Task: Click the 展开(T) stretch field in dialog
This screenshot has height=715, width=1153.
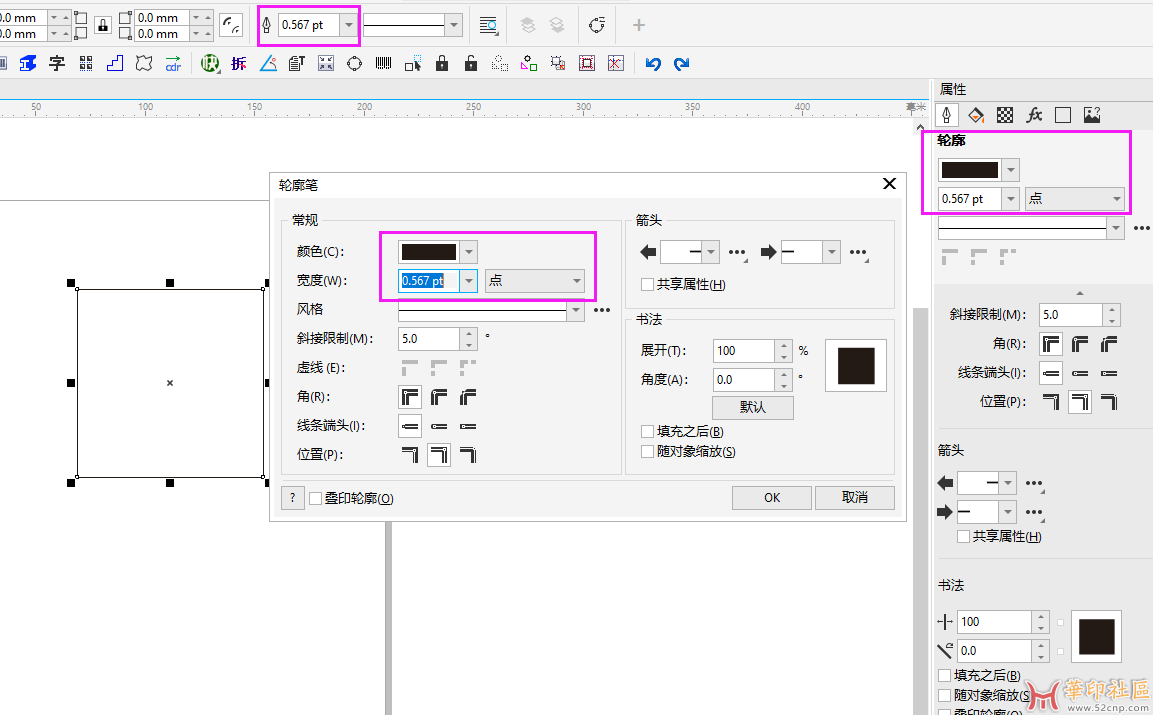Action: tap(744, 351)
